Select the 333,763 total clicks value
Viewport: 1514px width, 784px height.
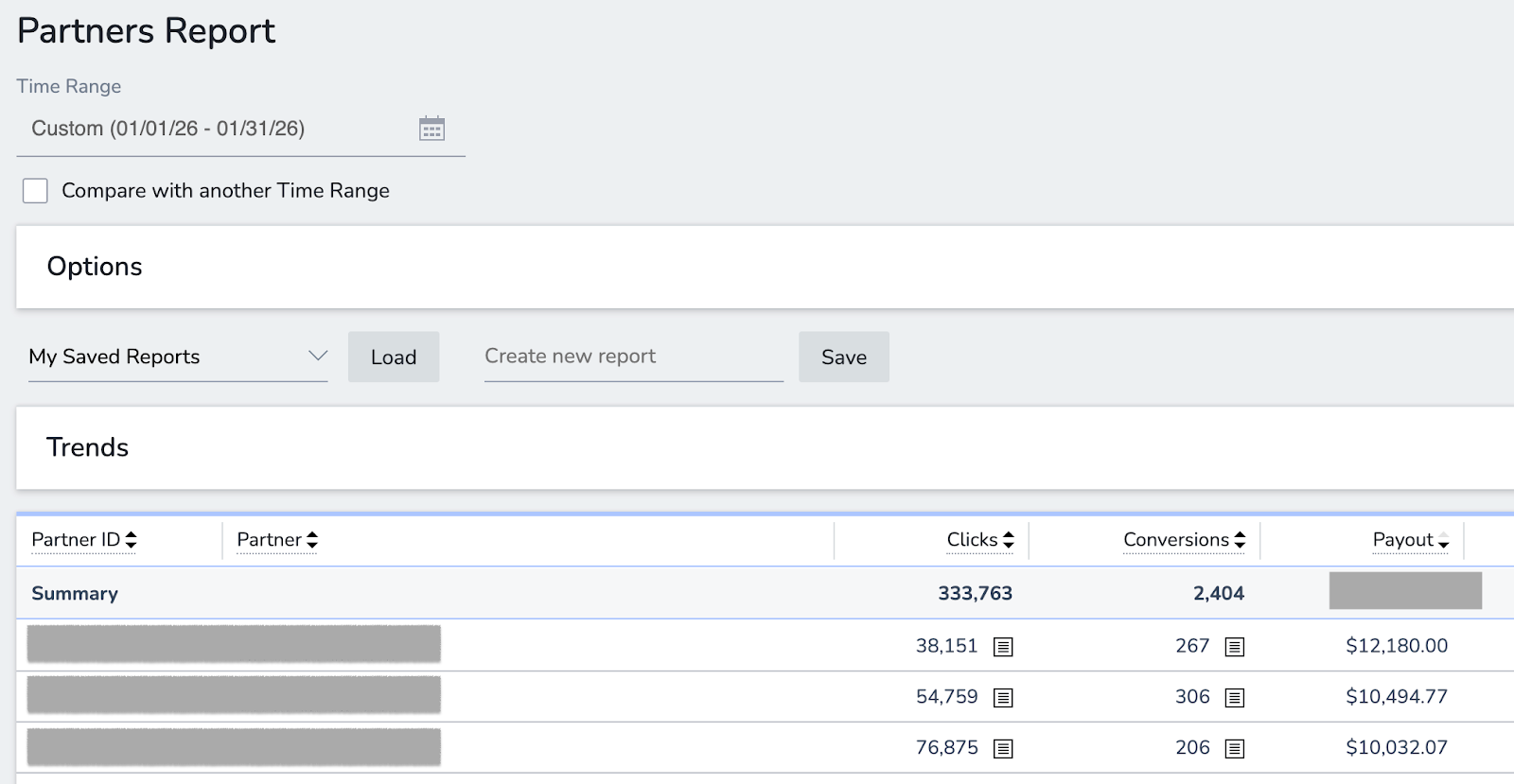pos(975,594)
